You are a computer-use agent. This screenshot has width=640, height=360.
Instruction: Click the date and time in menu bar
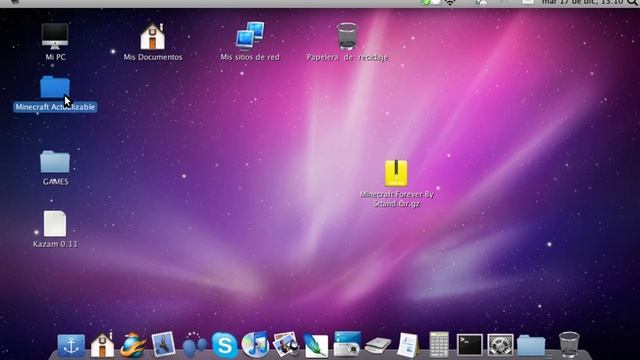(x=582, y=2)
